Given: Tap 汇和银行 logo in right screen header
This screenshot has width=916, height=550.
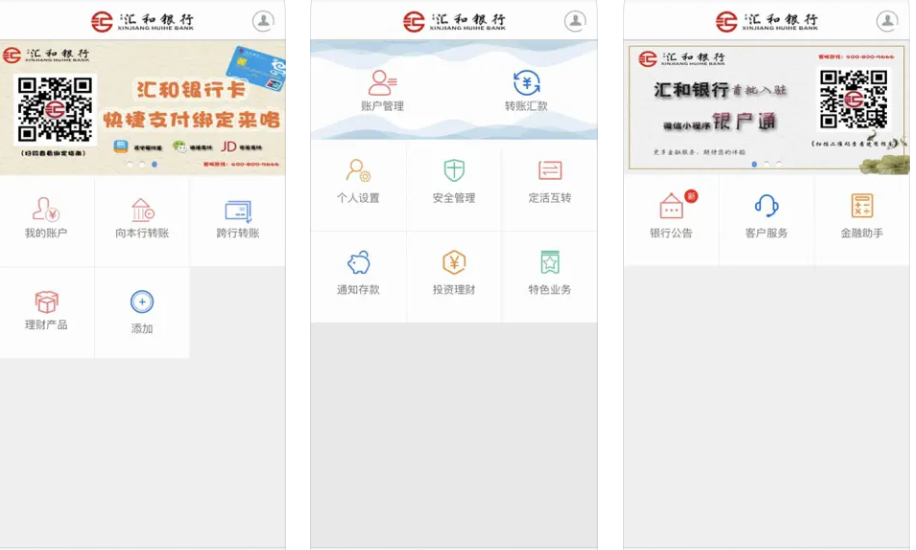Looking at the screenshot, I should coord(766,22).
